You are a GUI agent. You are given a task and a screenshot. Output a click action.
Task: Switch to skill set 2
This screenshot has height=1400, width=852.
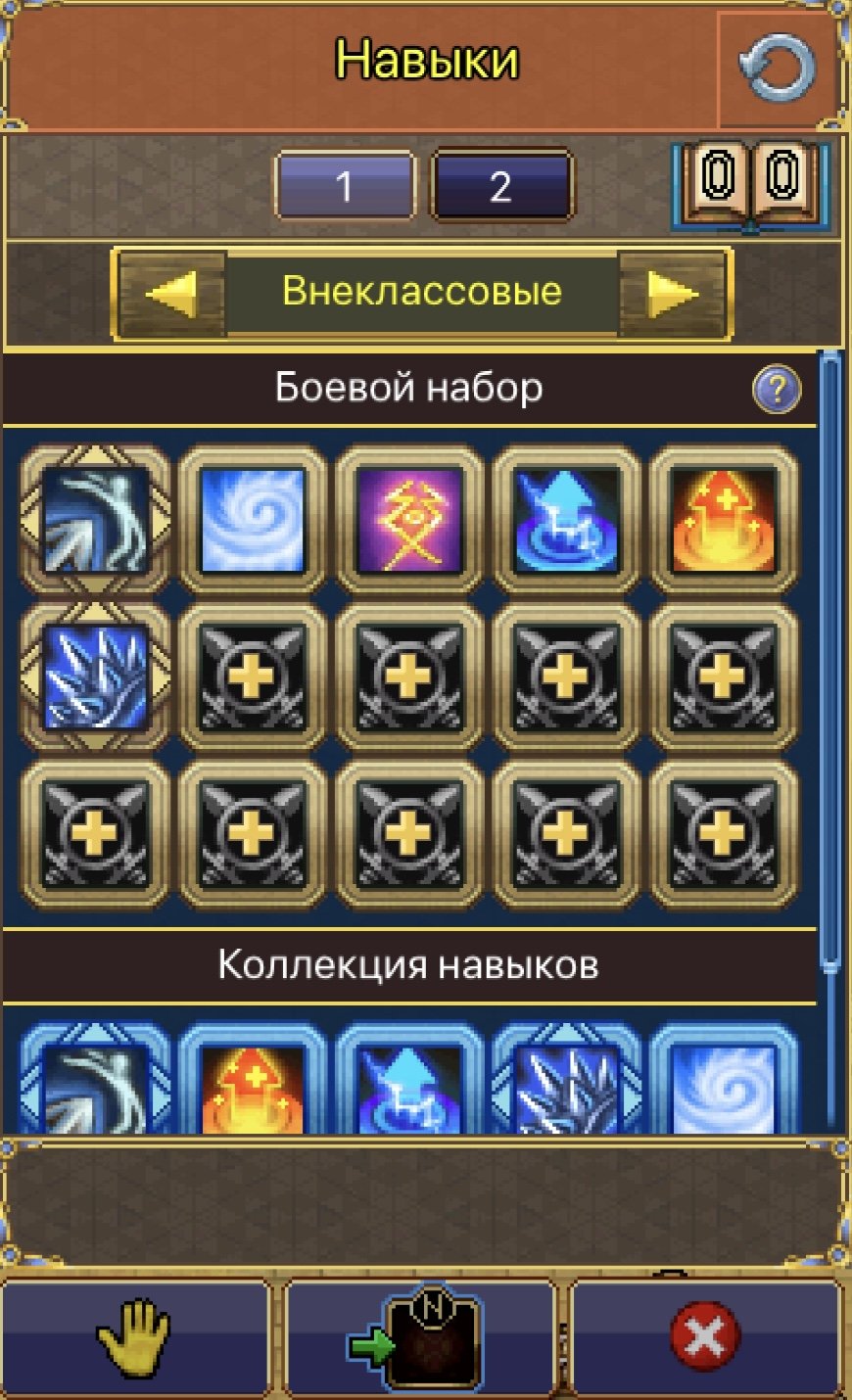(x=500, y=185)
